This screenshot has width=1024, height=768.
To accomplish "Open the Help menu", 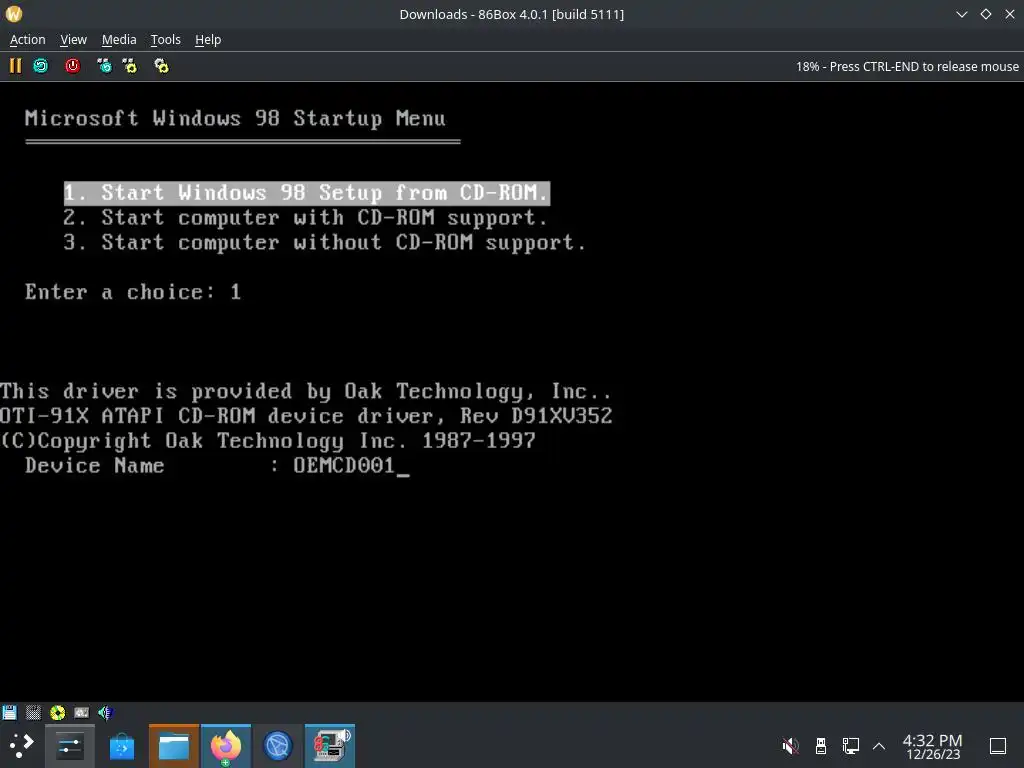I will [x=208, y=40].
